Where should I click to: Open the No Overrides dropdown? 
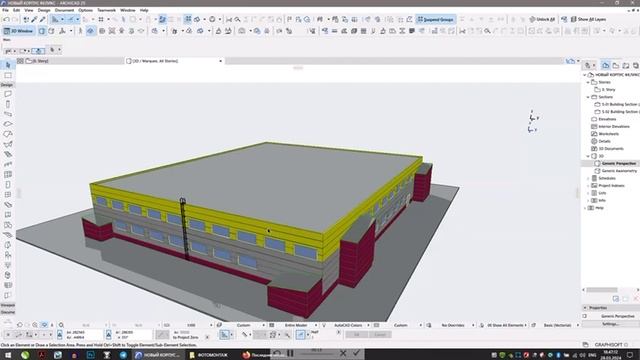[453, 325]
